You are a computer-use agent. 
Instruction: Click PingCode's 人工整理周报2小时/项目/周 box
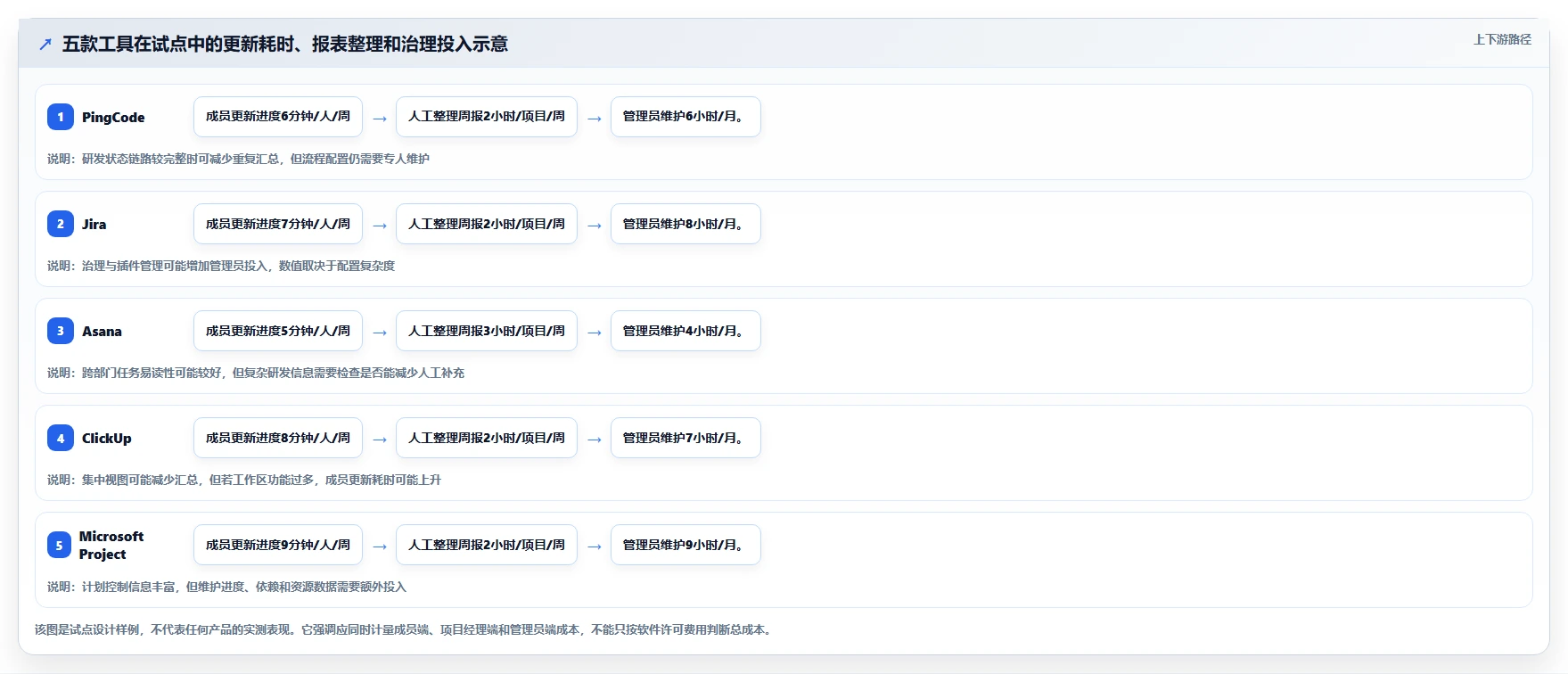click(487, 117)
